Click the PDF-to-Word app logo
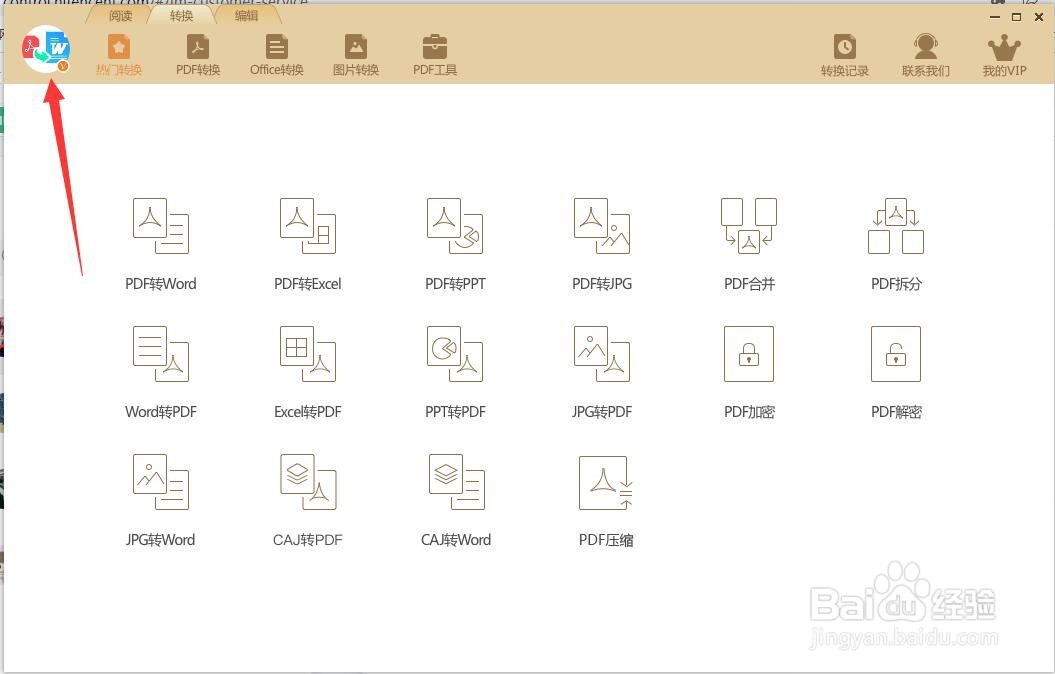Viewport: 1055px width, 674px height. tap(46, 49)
